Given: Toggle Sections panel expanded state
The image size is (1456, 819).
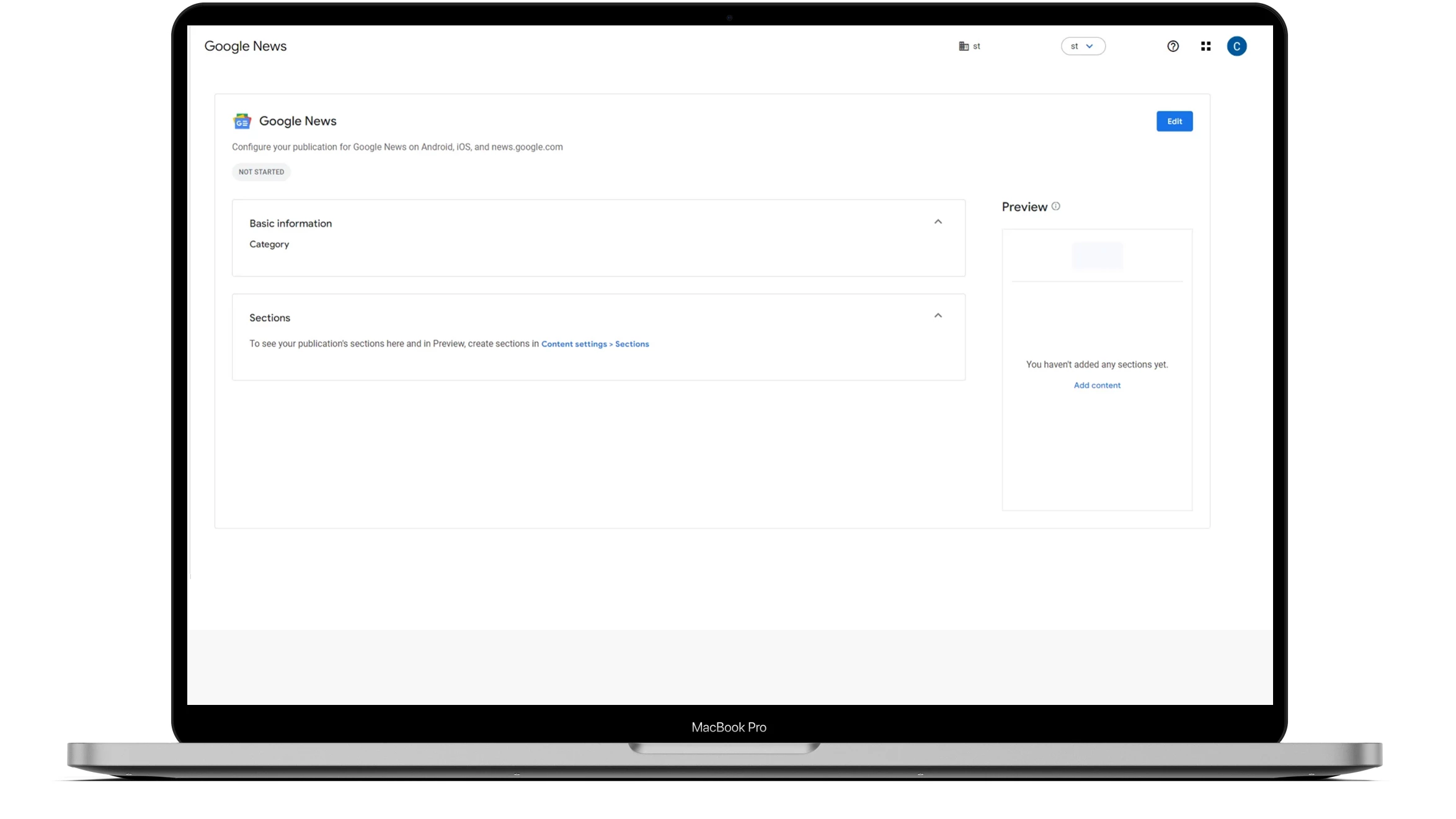Looking at the screenshot, I should [938, 316].
